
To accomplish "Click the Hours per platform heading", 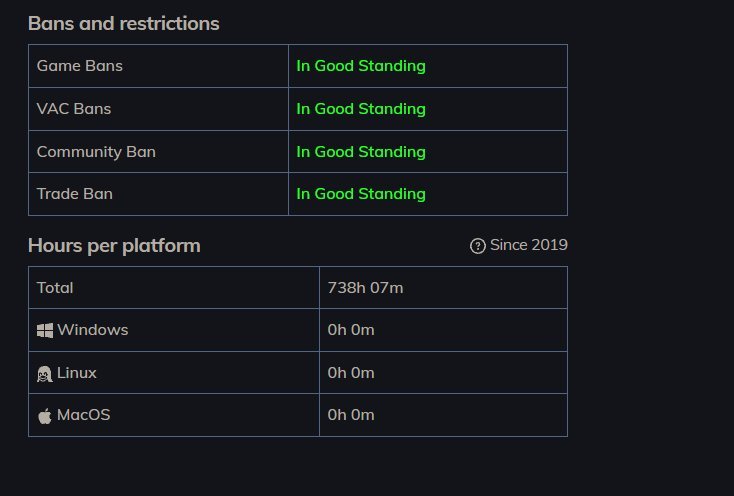I will [114, 246].
